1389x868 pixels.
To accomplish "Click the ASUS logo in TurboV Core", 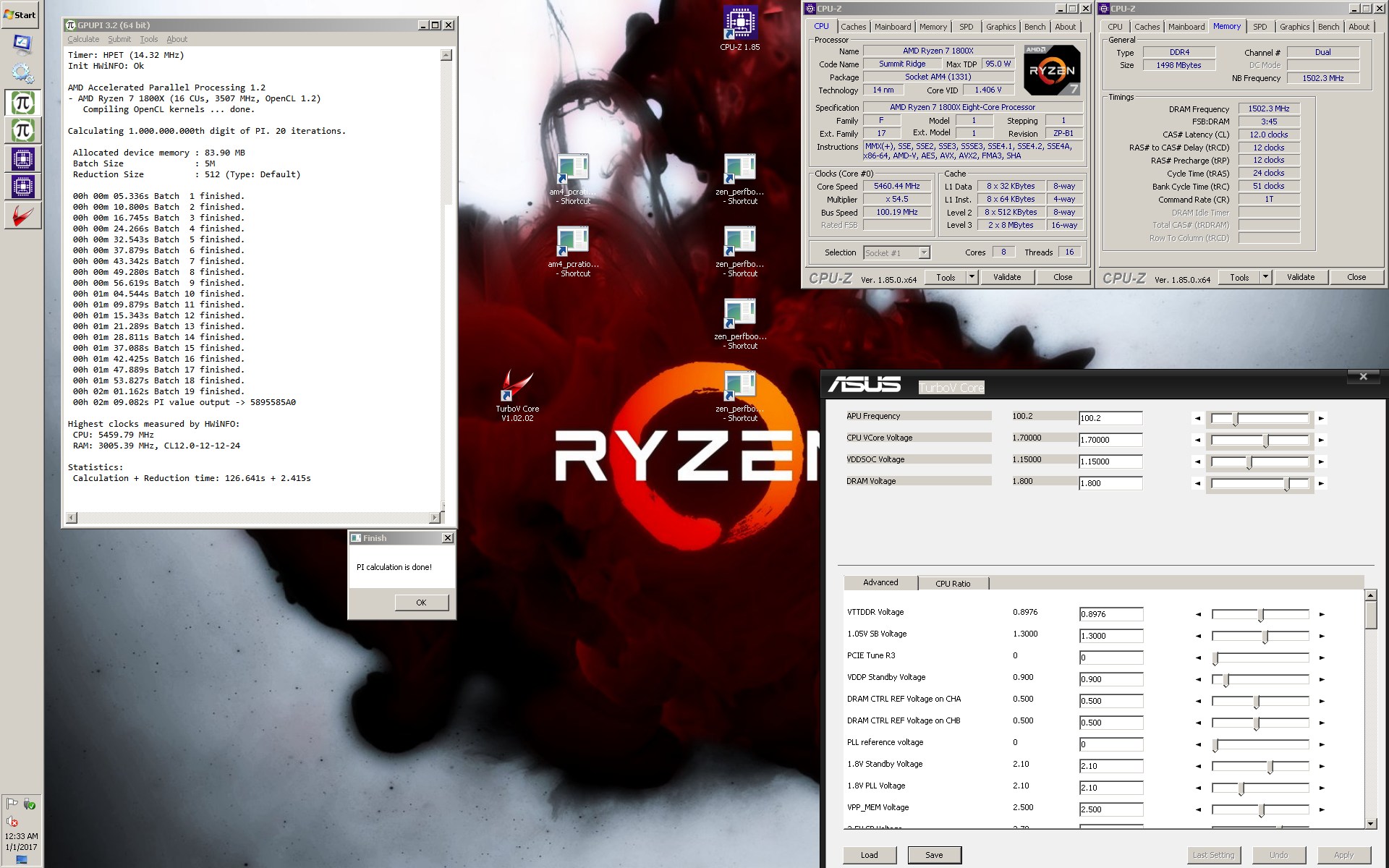I will (x=865, y=384).
